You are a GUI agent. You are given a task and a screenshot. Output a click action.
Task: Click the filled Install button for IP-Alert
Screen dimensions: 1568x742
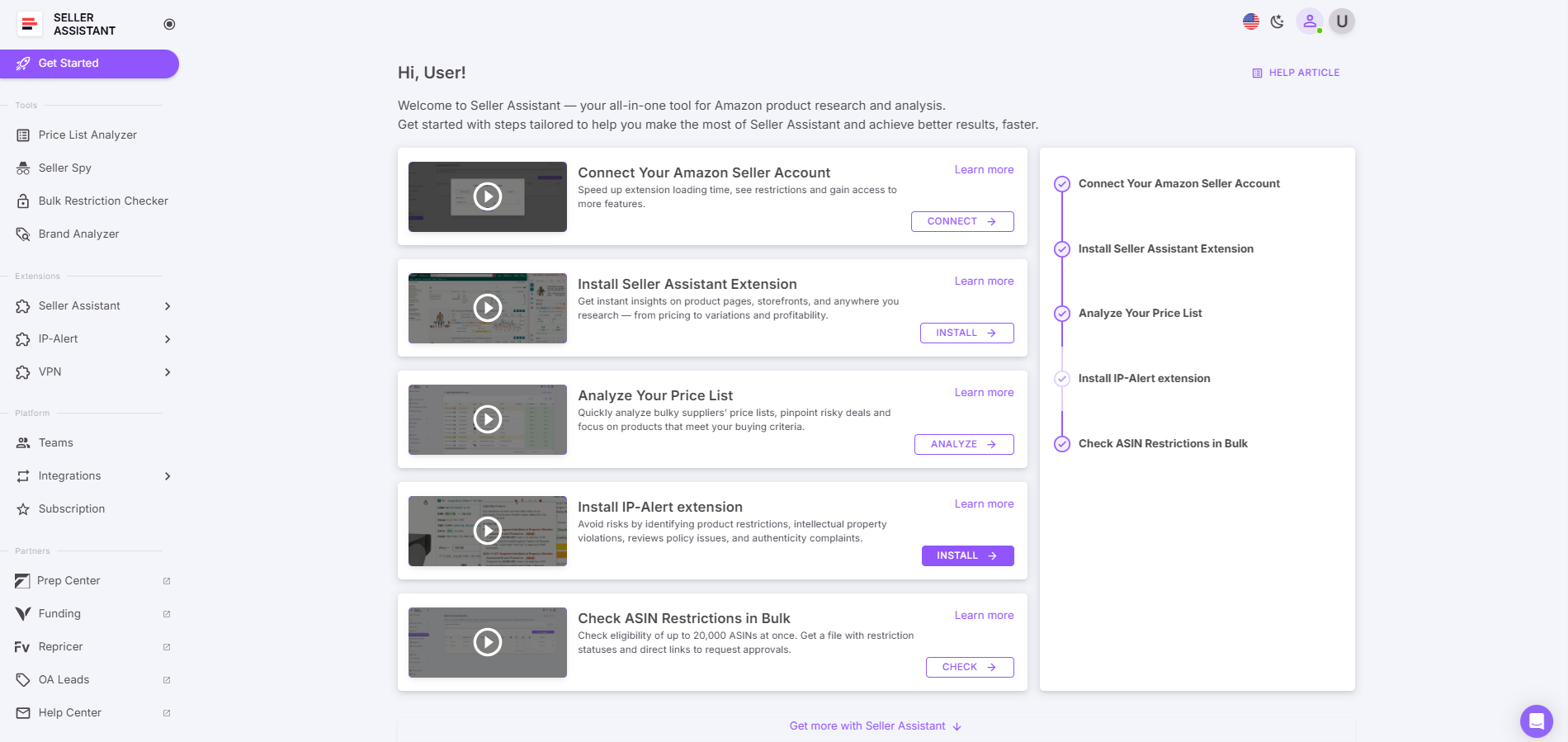click(968, 555)
